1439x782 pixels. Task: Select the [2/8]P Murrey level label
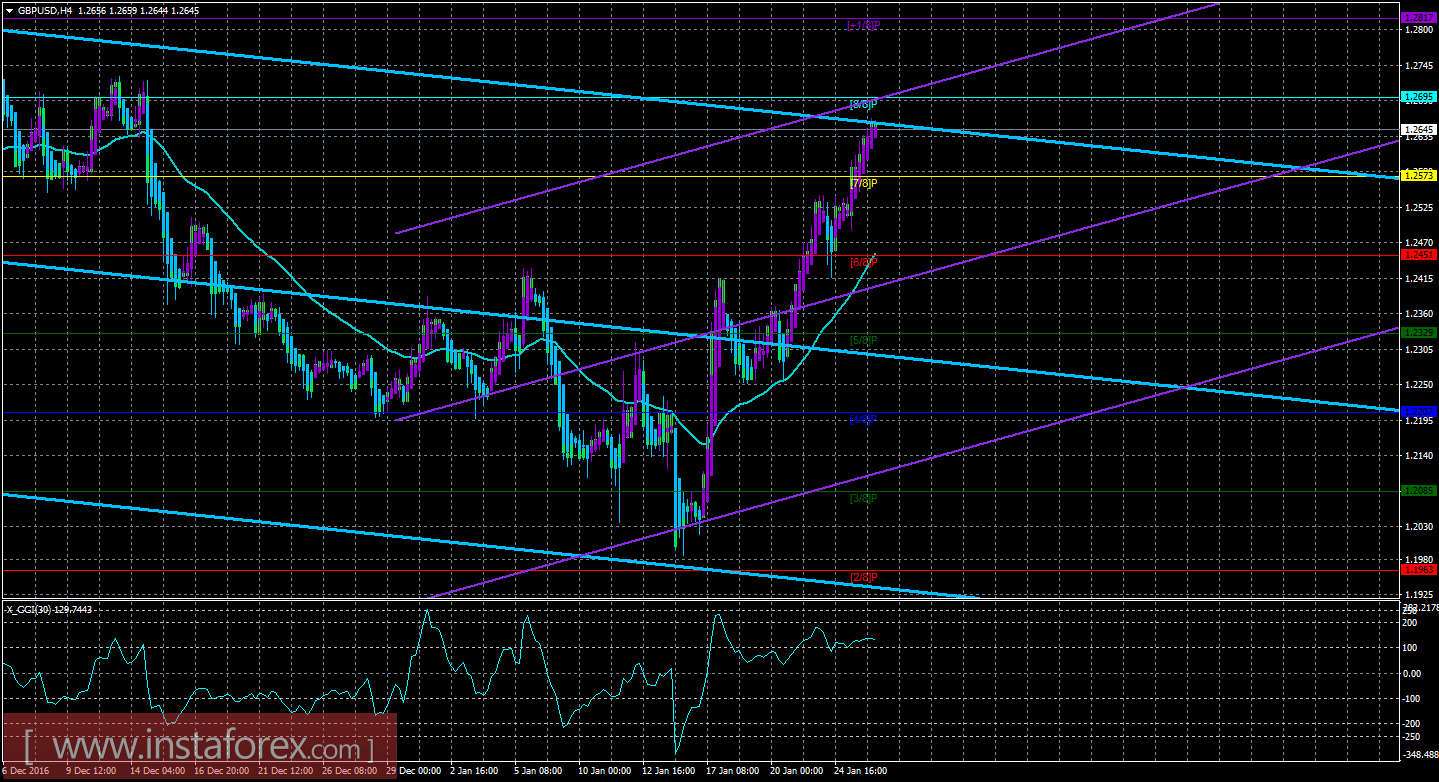864,577
